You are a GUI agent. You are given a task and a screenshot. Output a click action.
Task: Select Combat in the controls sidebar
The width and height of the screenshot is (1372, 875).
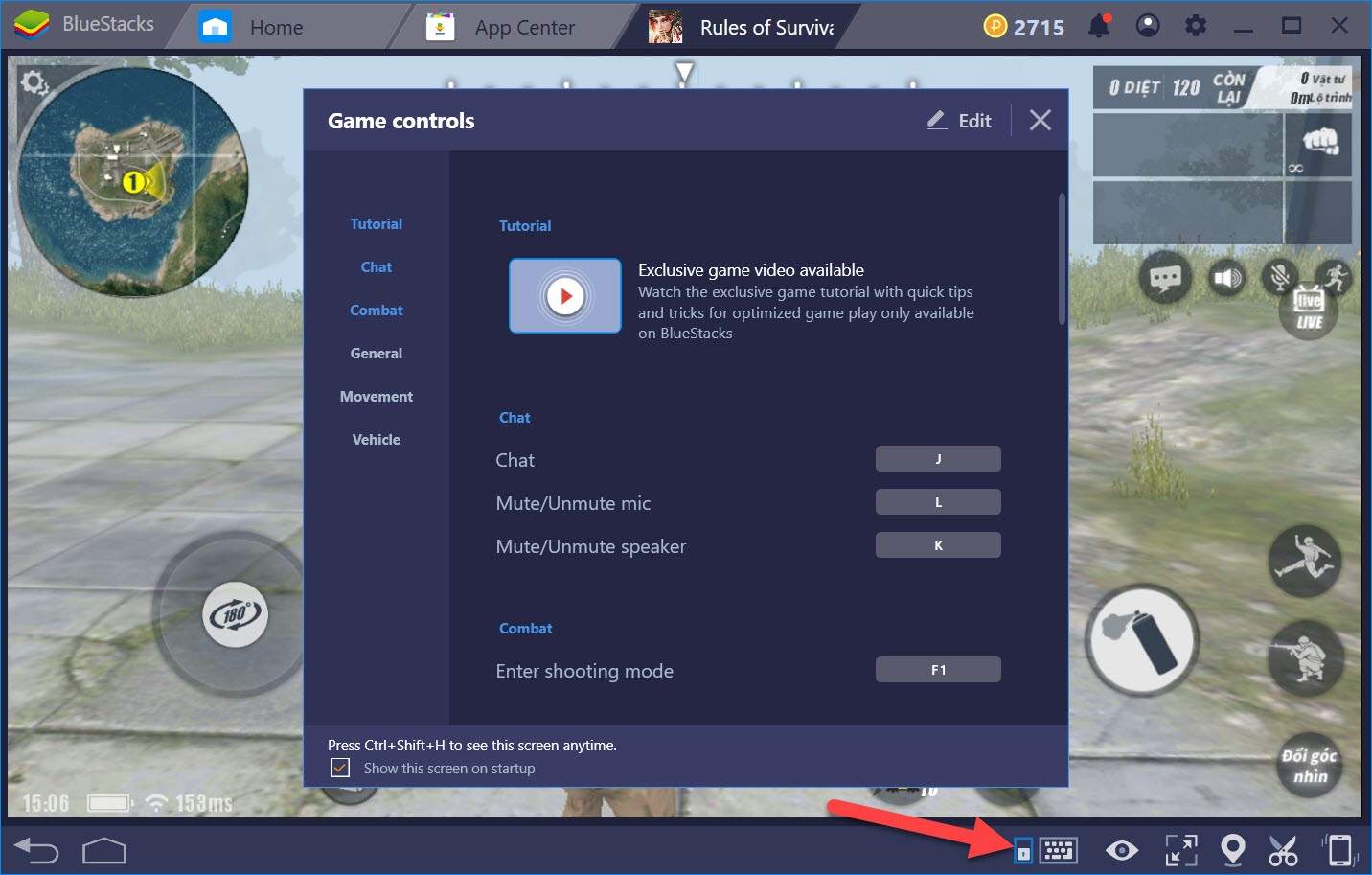pyautogui.click(x=377, y=311)
